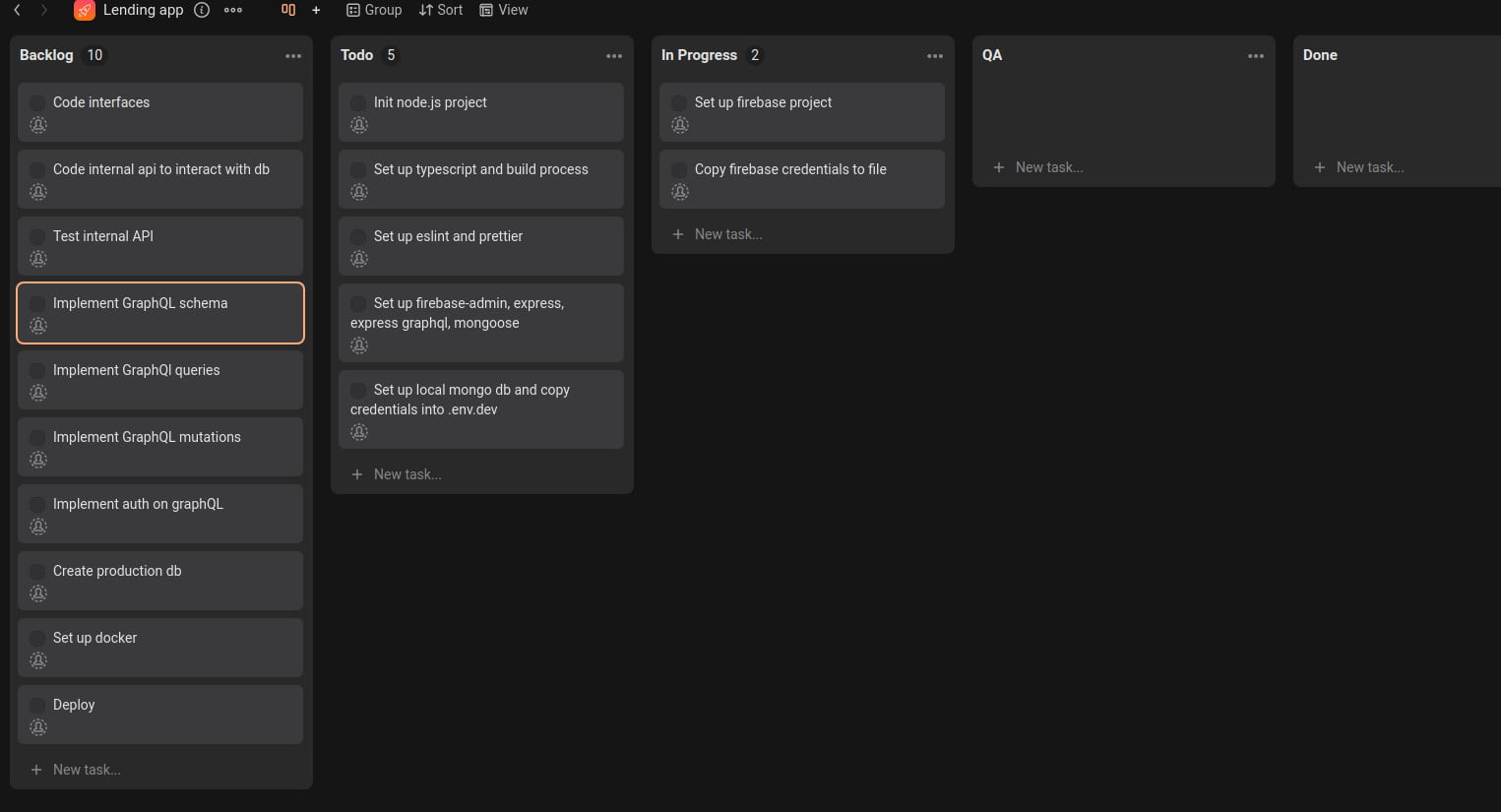
Task: Click assignee icon on Code interfaces task
Action: coord(38,125)
